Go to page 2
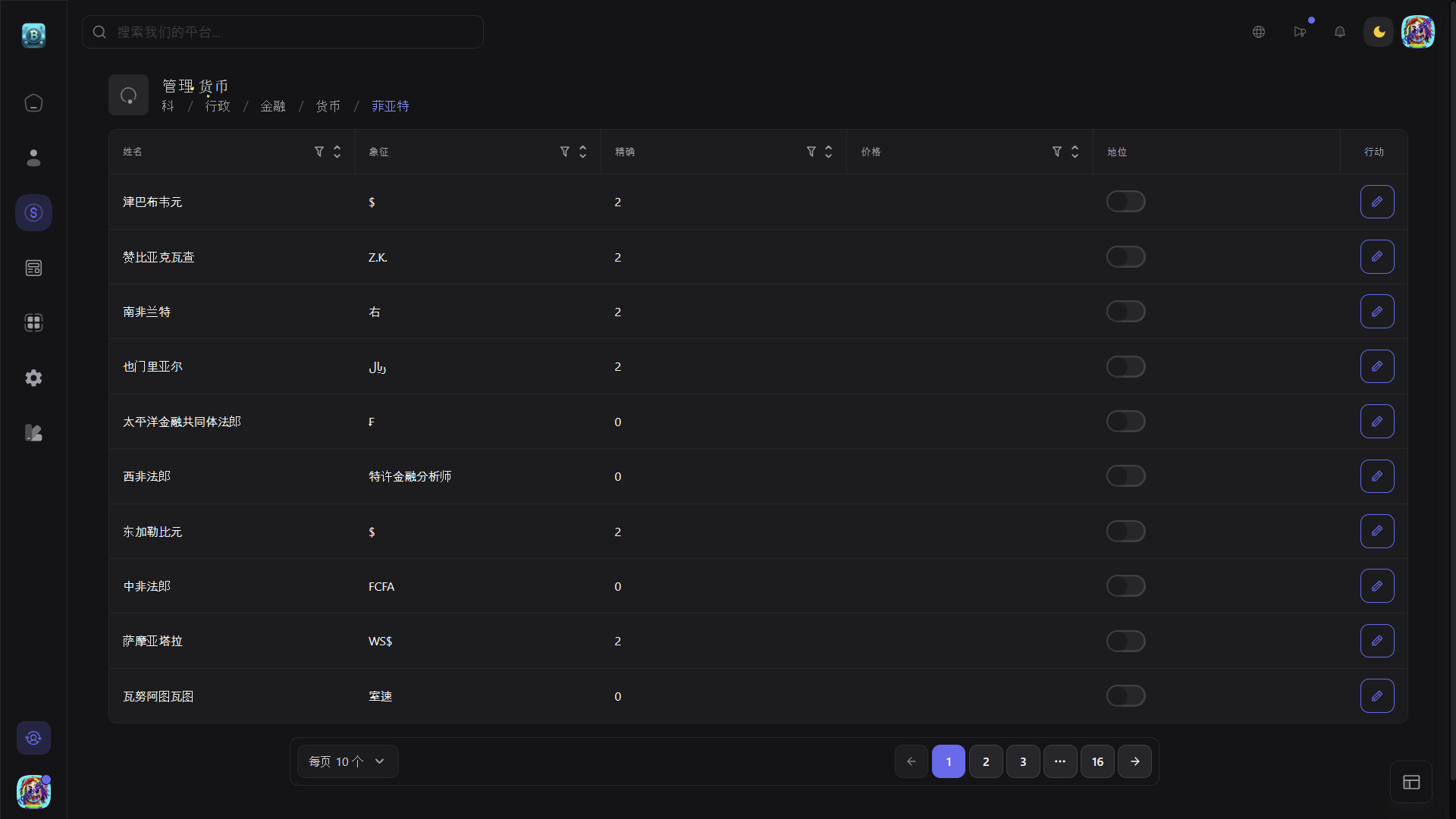Screen dimensions: 1456x819 (986, 761)
